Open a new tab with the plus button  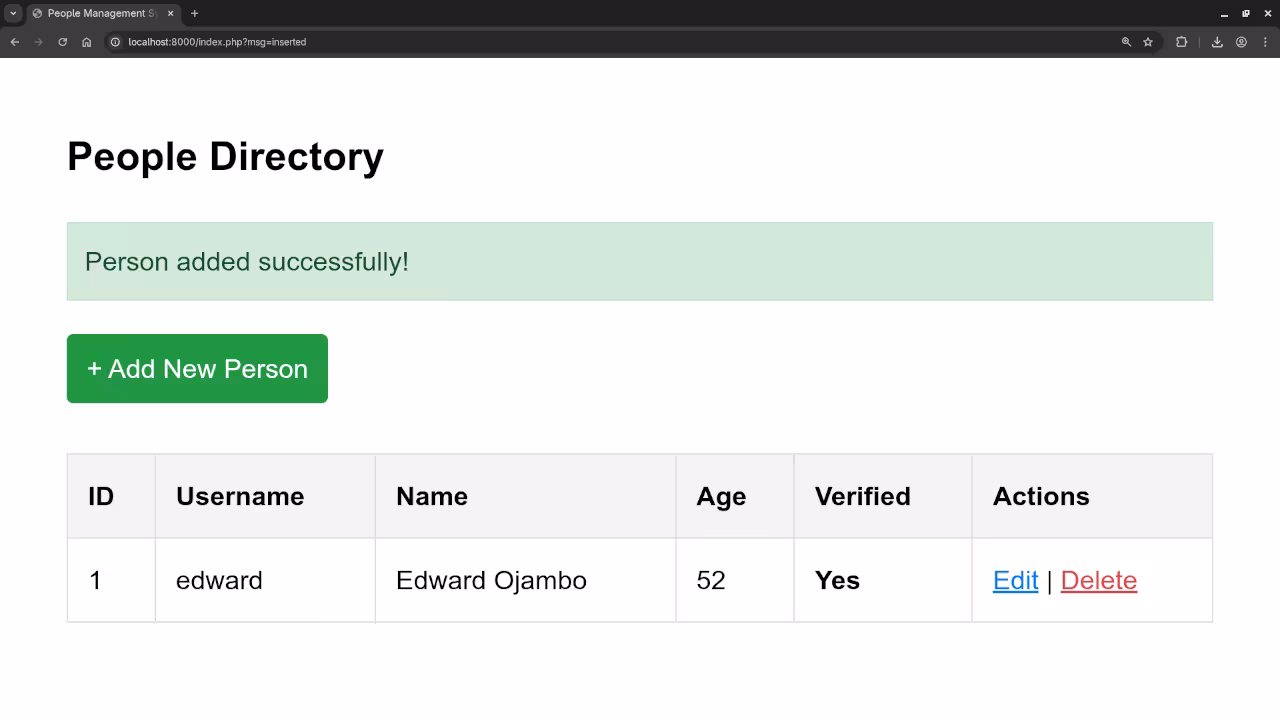194,13
